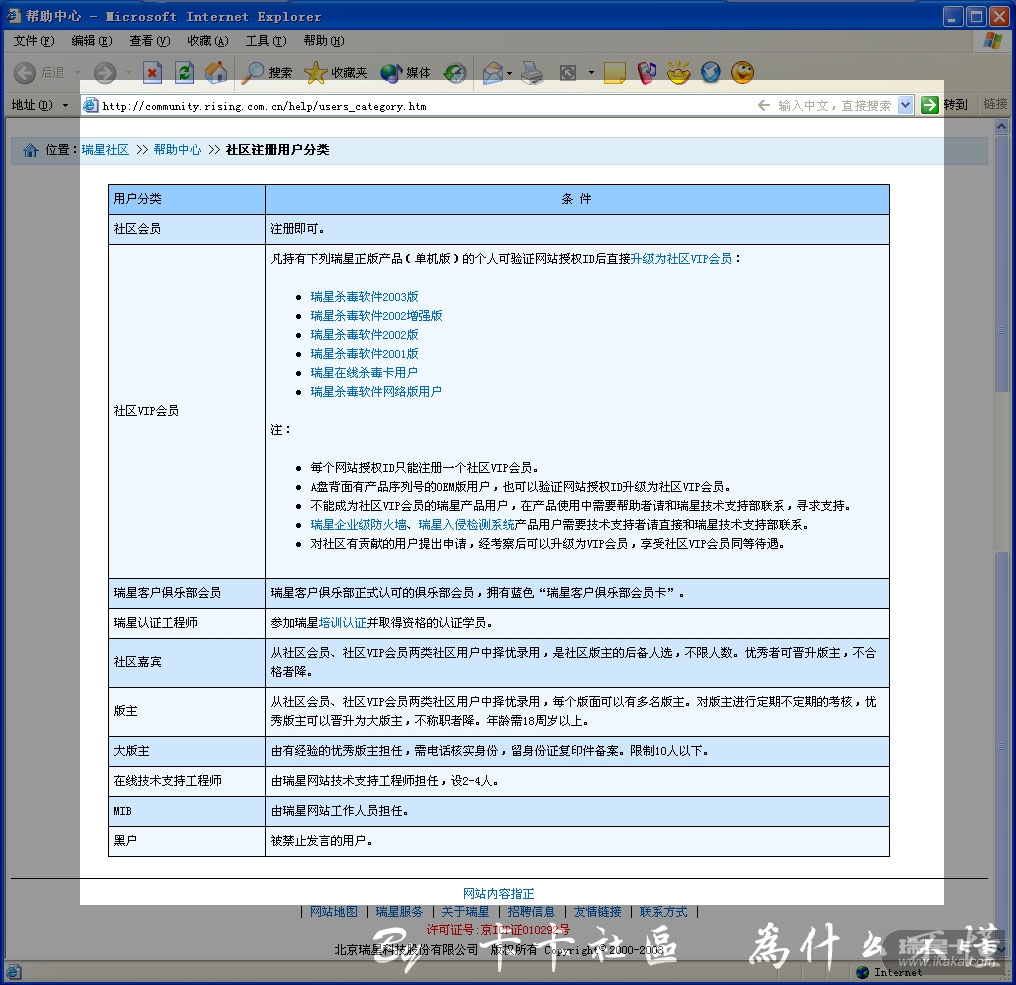The height and width of the screenshot is (985, 1016).
Task: Click the Mail envelope toolbar icon
Action: click(x=492, y=72)
